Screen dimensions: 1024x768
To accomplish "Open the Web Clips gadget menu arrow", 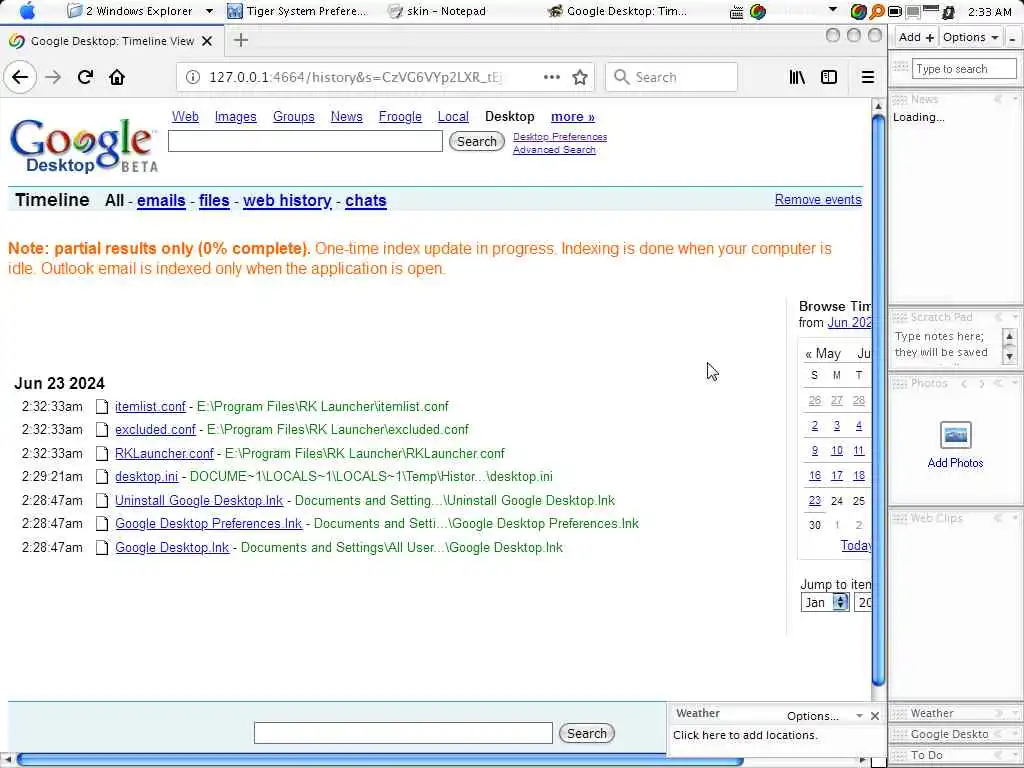I will click(1015, 519).
